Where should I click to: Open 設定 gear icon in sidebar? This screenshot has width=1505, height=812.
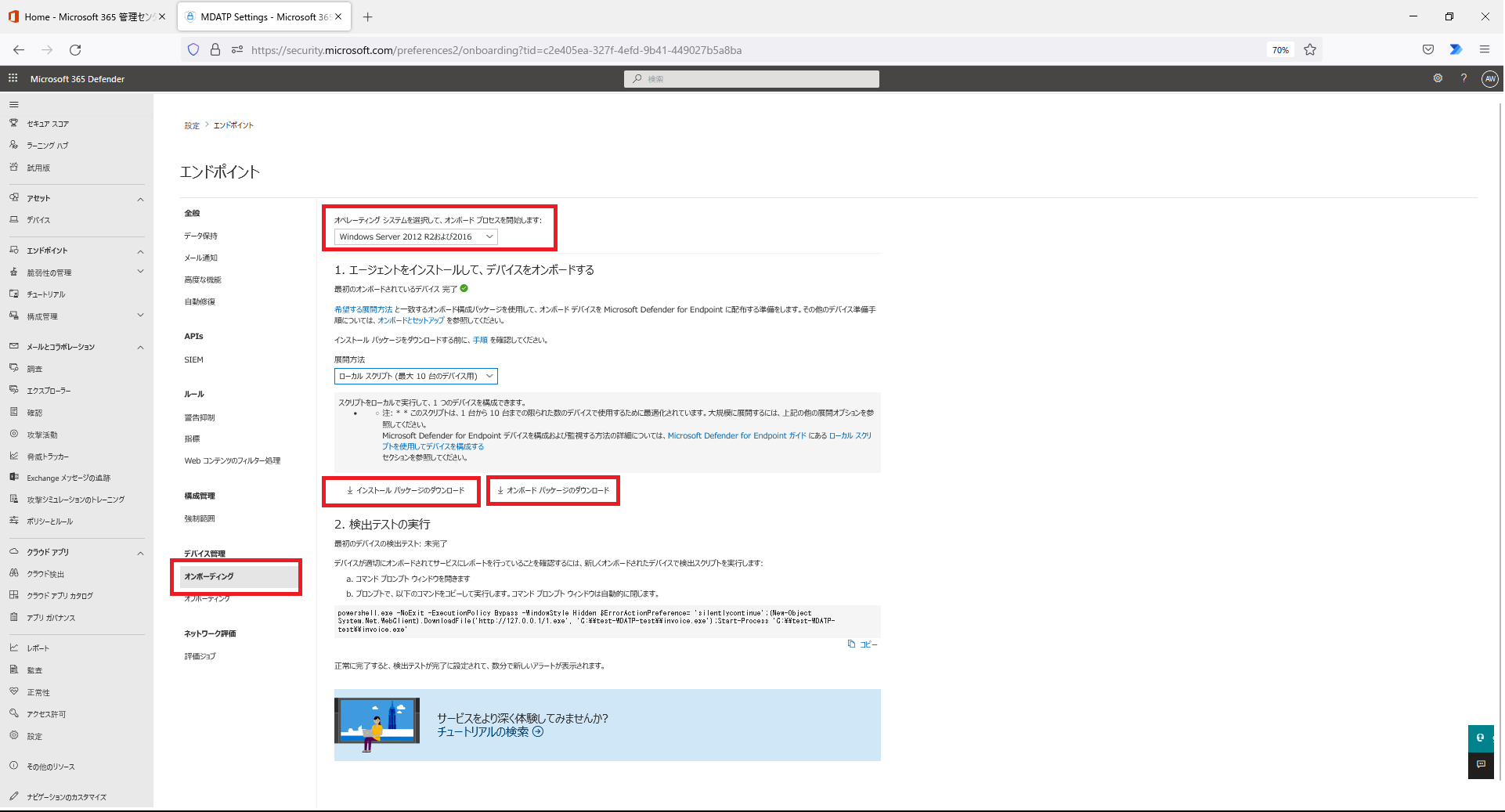pos(13,735)
